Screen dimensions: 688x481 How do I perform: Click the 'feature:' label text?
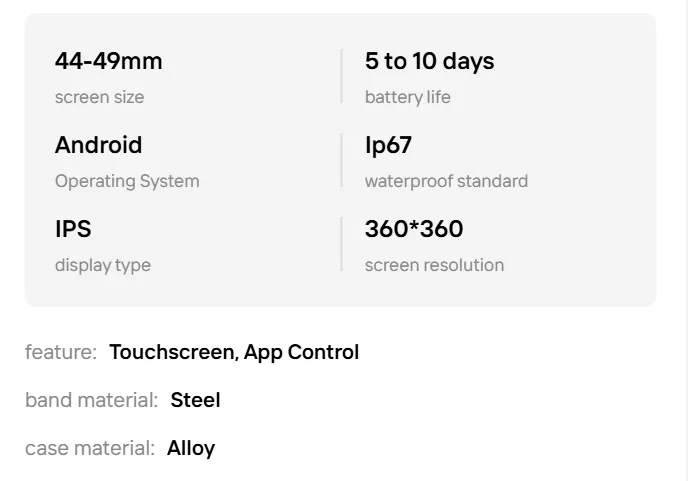pyautogui.click(x=61, y=352)
